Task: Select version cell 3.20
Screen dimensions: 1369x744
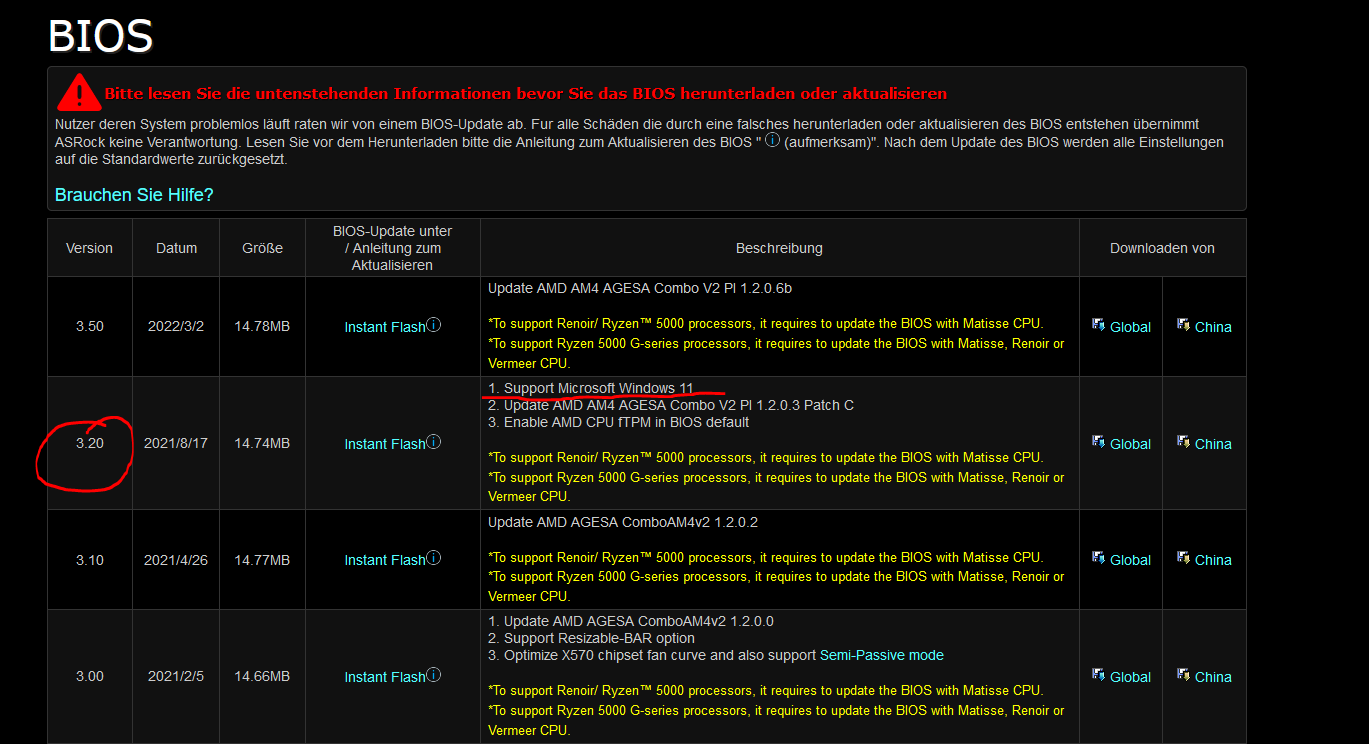Action: (89, 444)
